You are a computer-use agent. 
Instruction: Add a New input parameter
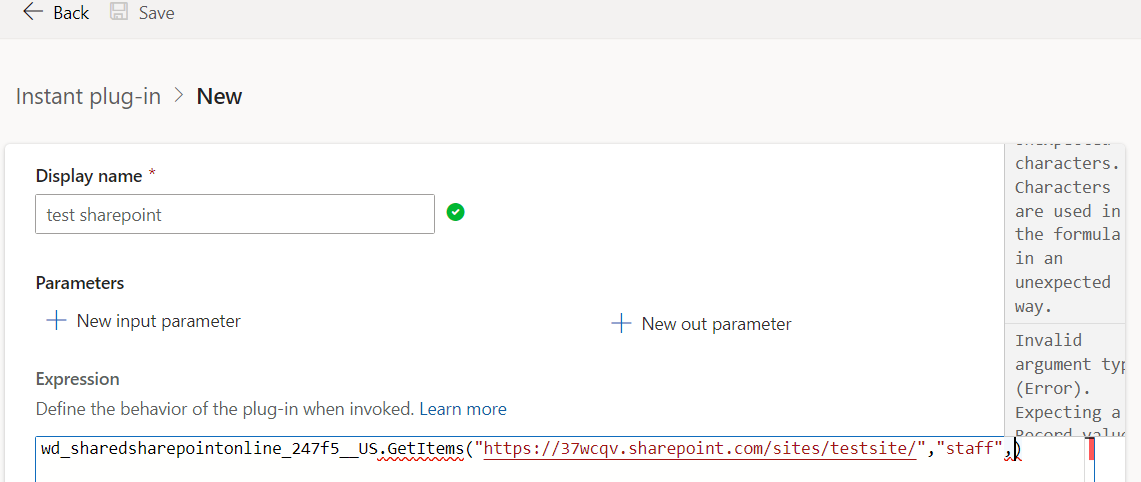pyautogui.click(x=158, y=321)
